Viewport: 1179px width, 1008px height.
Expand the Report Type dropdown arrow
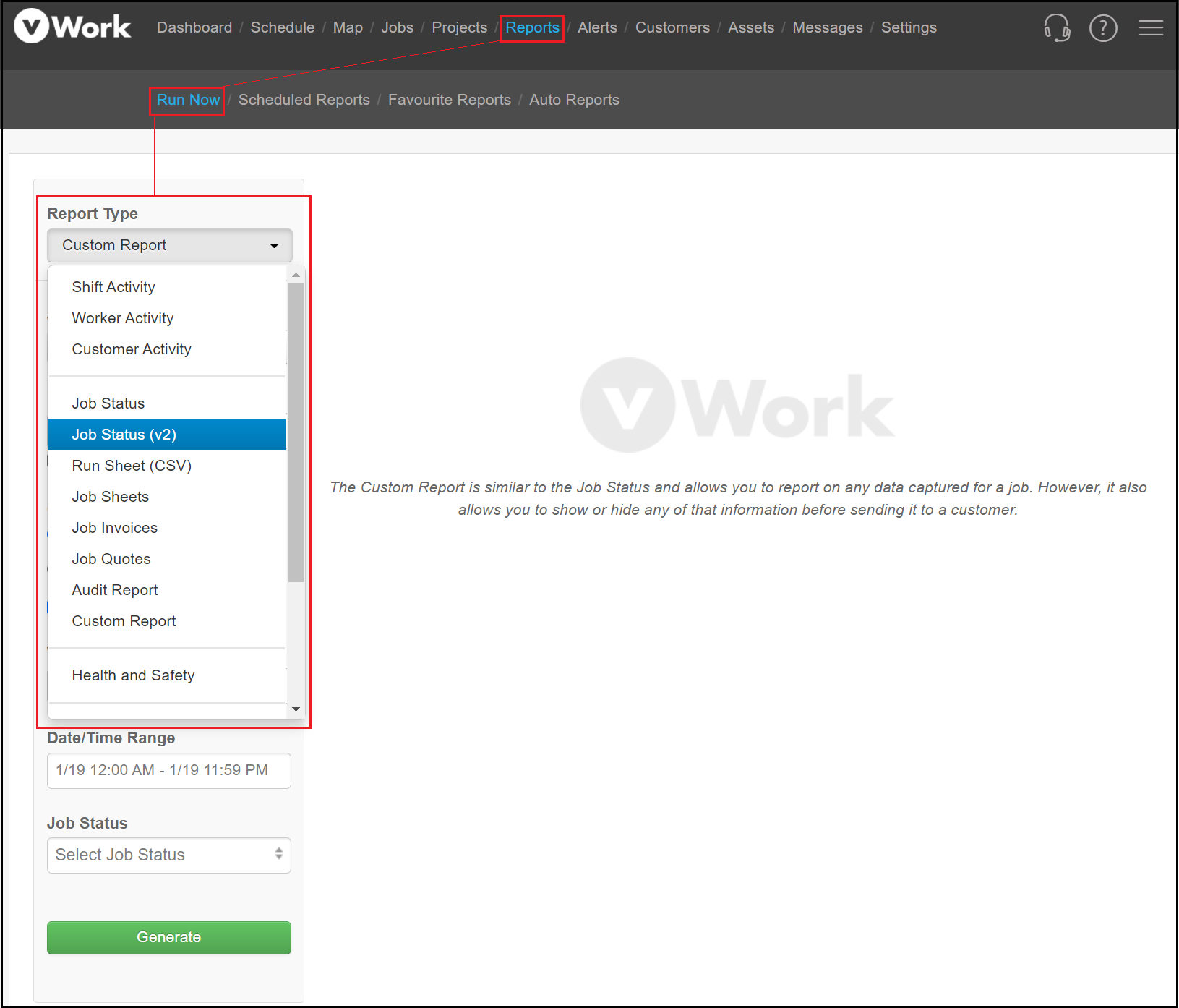pos(274,245)
